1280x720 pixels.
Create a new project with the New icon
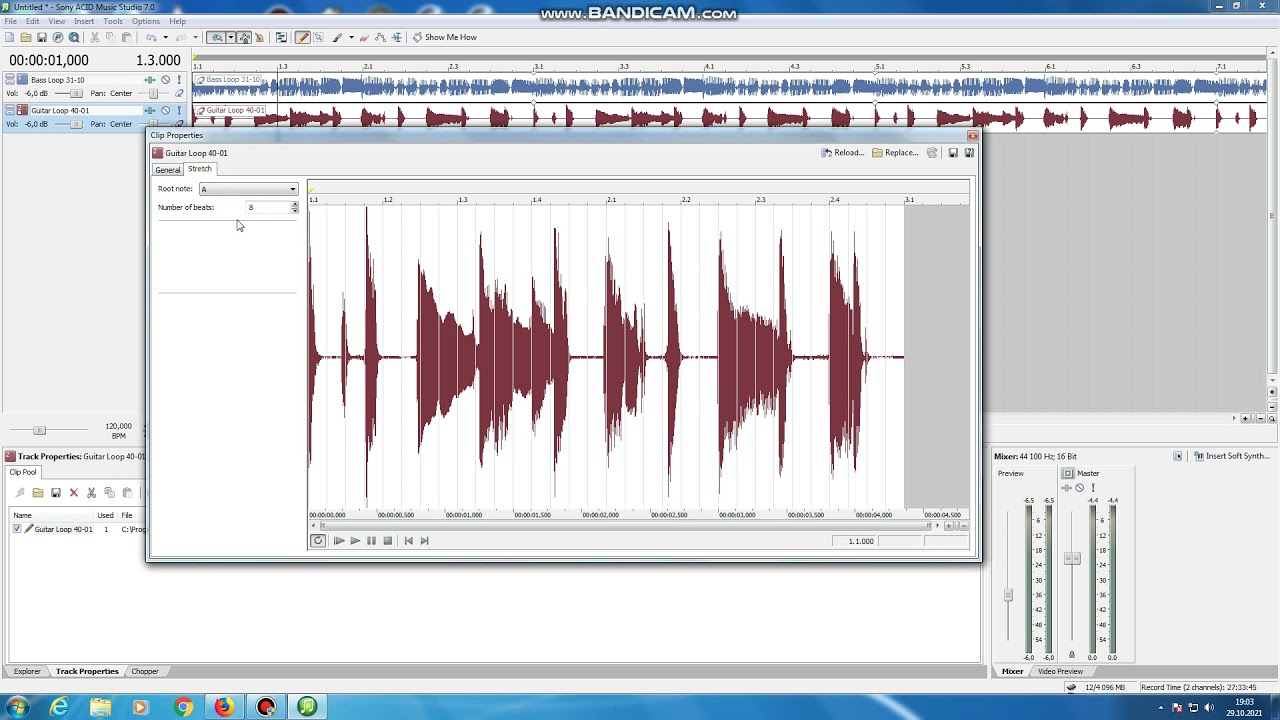pos(9,37)
